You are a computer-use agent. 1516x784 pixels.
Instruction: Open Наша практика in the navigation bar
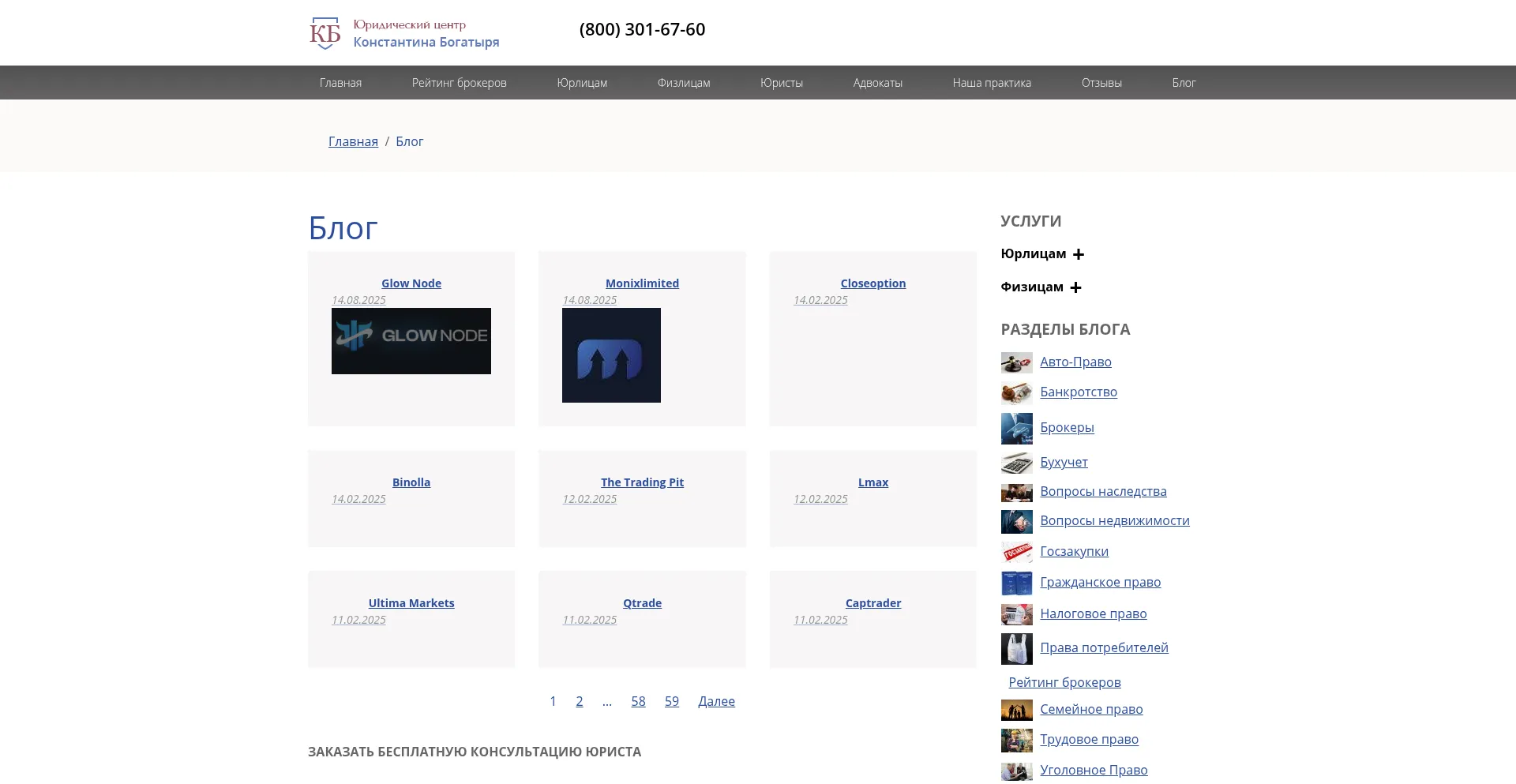coord(991,83)
